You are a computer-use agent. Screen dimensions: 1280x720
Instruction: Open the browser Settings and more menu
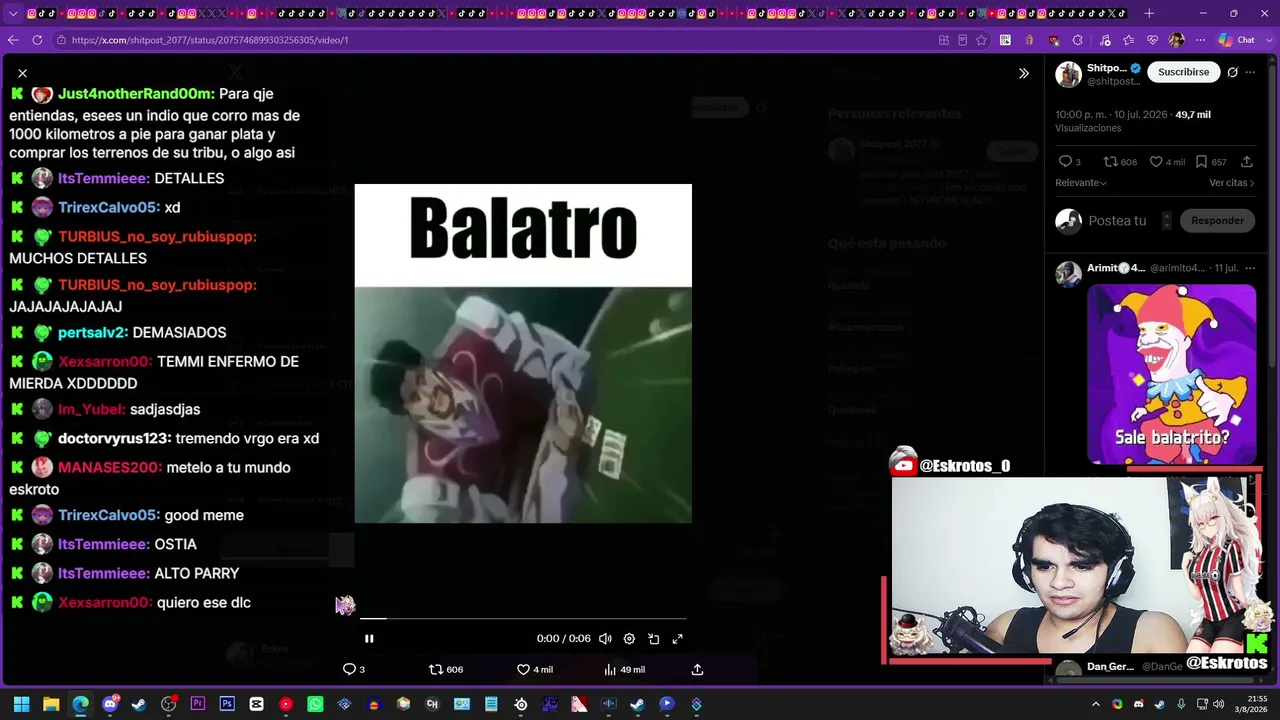tap(1200, 40)
